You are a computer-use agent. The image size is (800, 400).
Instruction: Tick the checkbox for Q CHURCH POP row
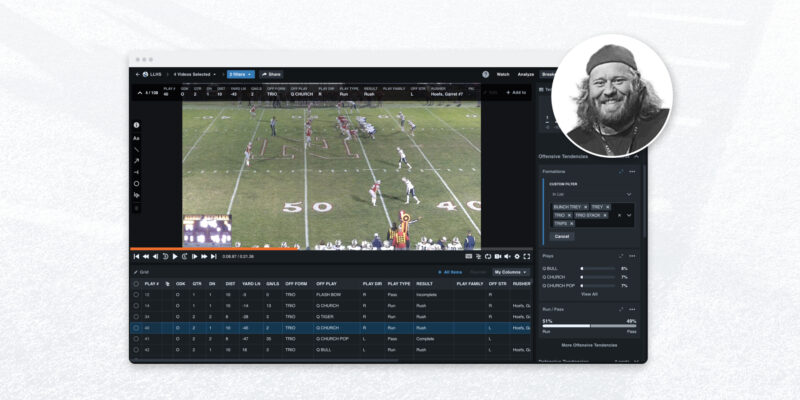tap(136, 339)
